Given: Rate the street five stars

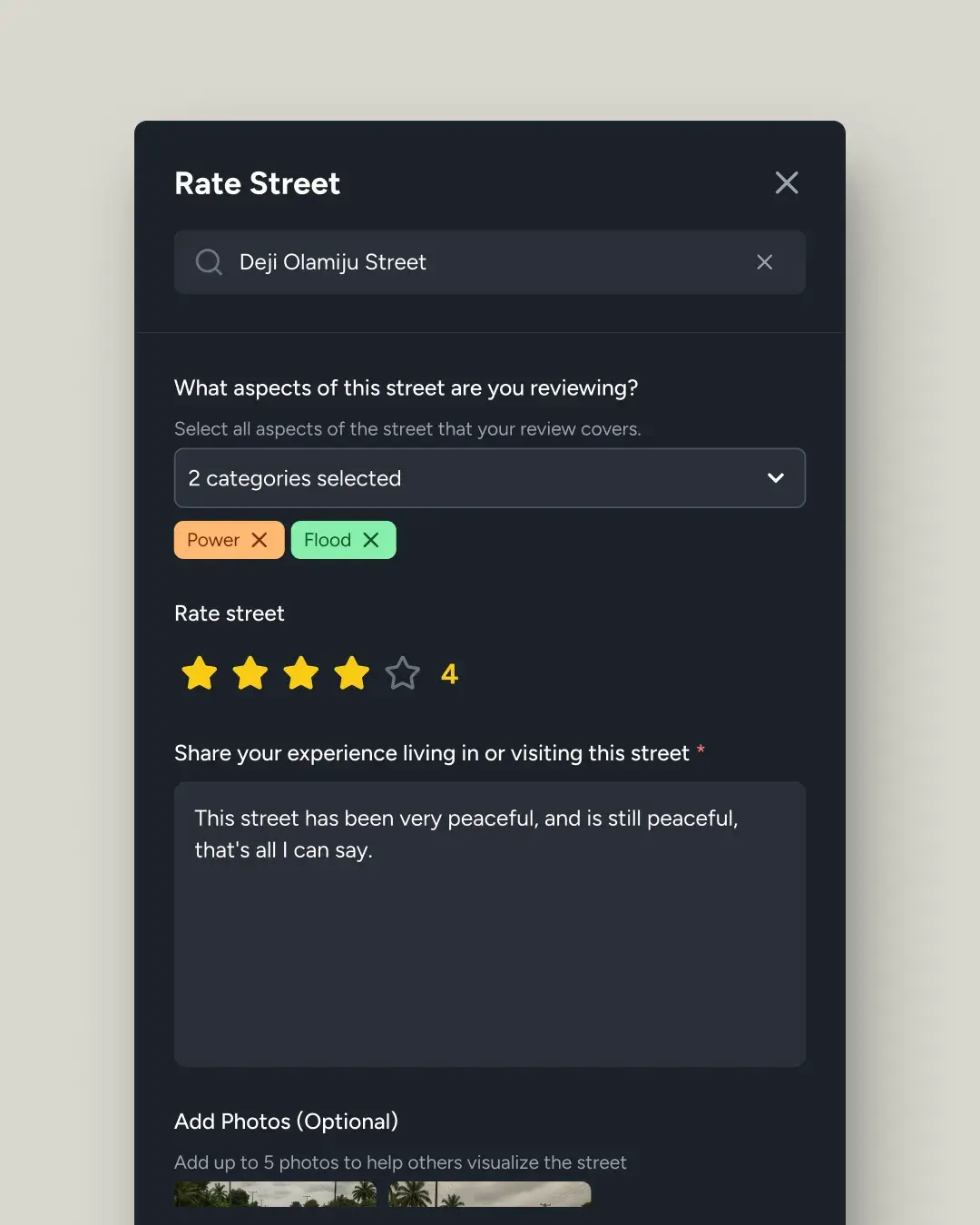Looking at the screenshot, I should click(403, 674).
